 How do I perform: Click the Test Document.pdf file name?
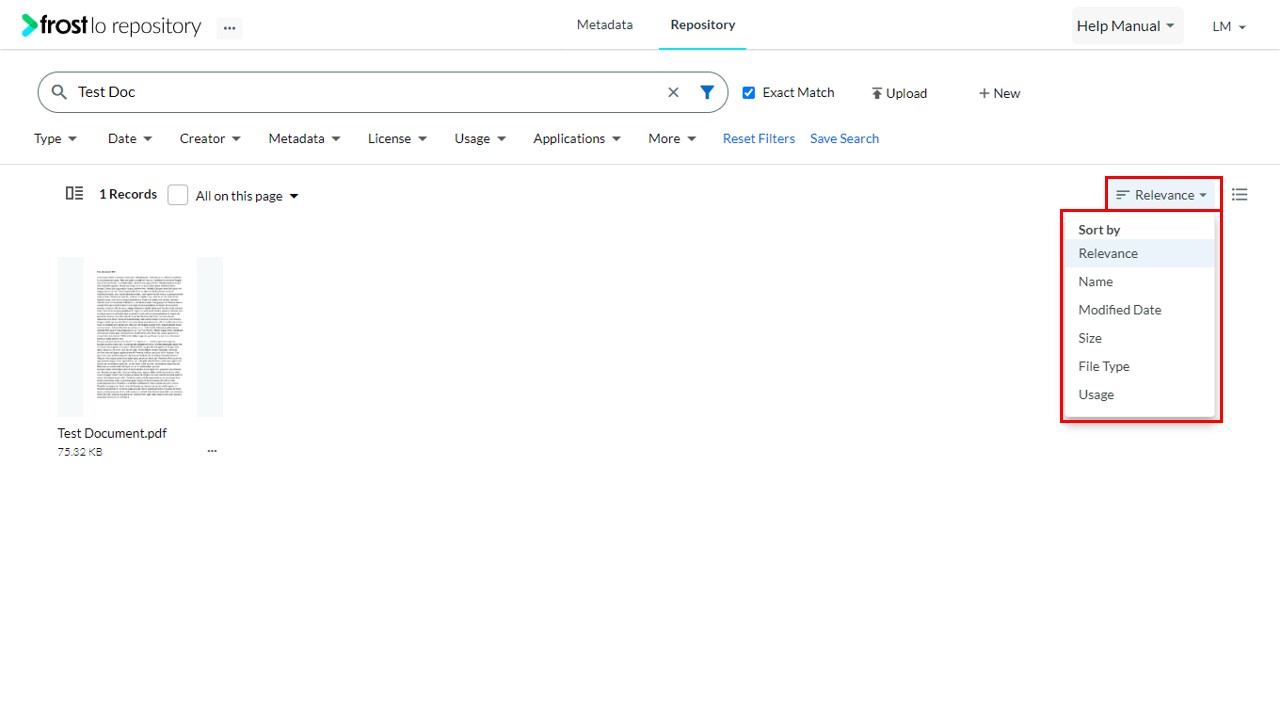[112, 433]
